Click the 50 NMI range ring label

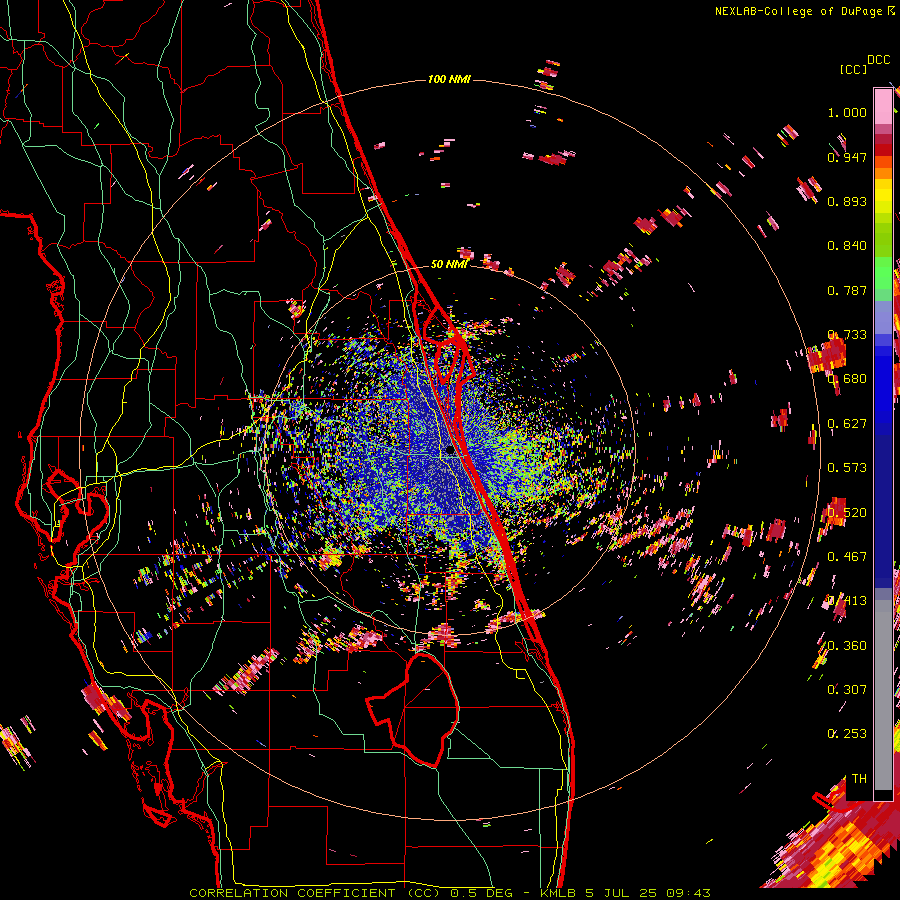tap(449, 264)
